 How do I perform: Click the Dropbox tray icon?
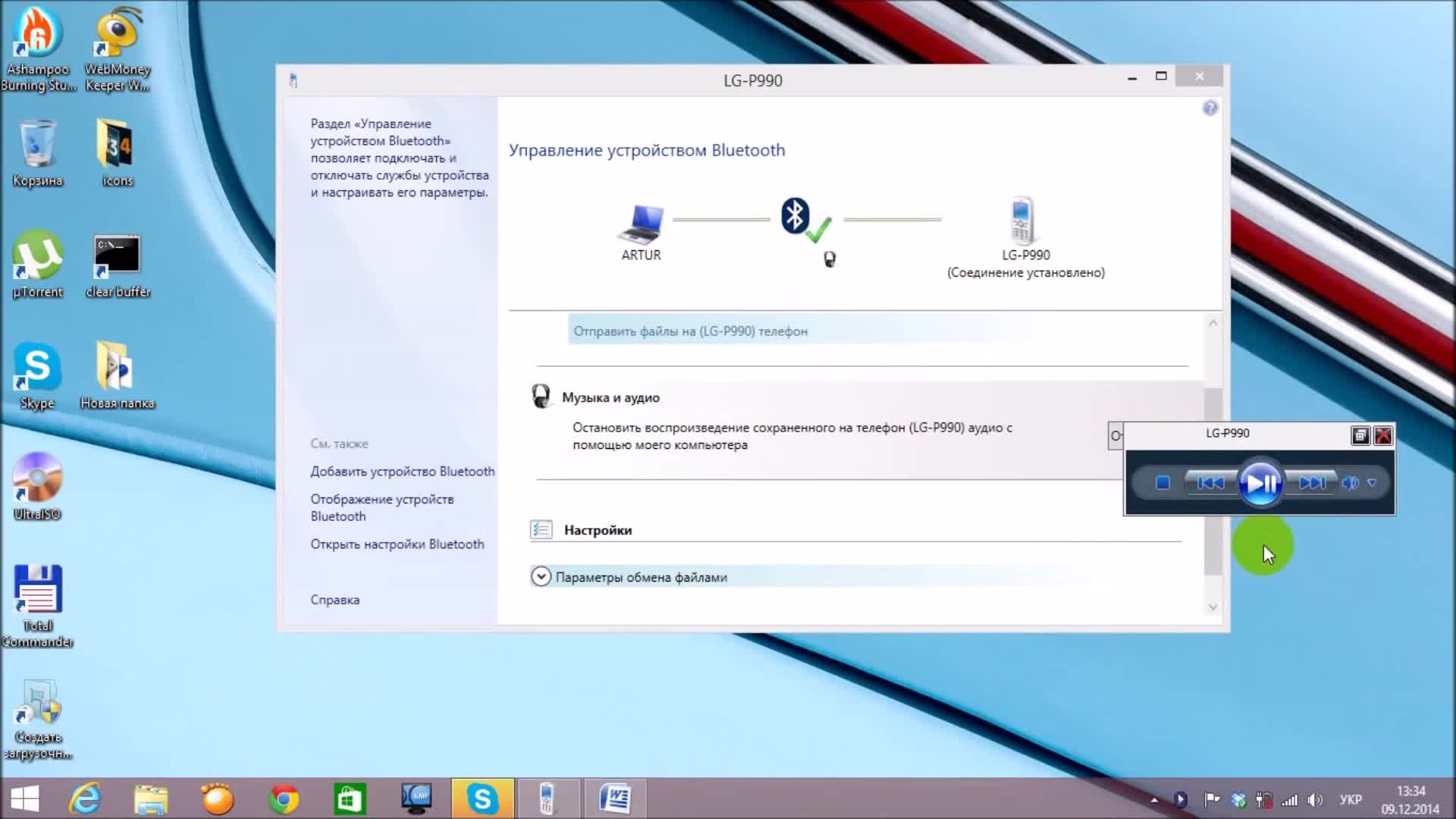coord(1238,800)
